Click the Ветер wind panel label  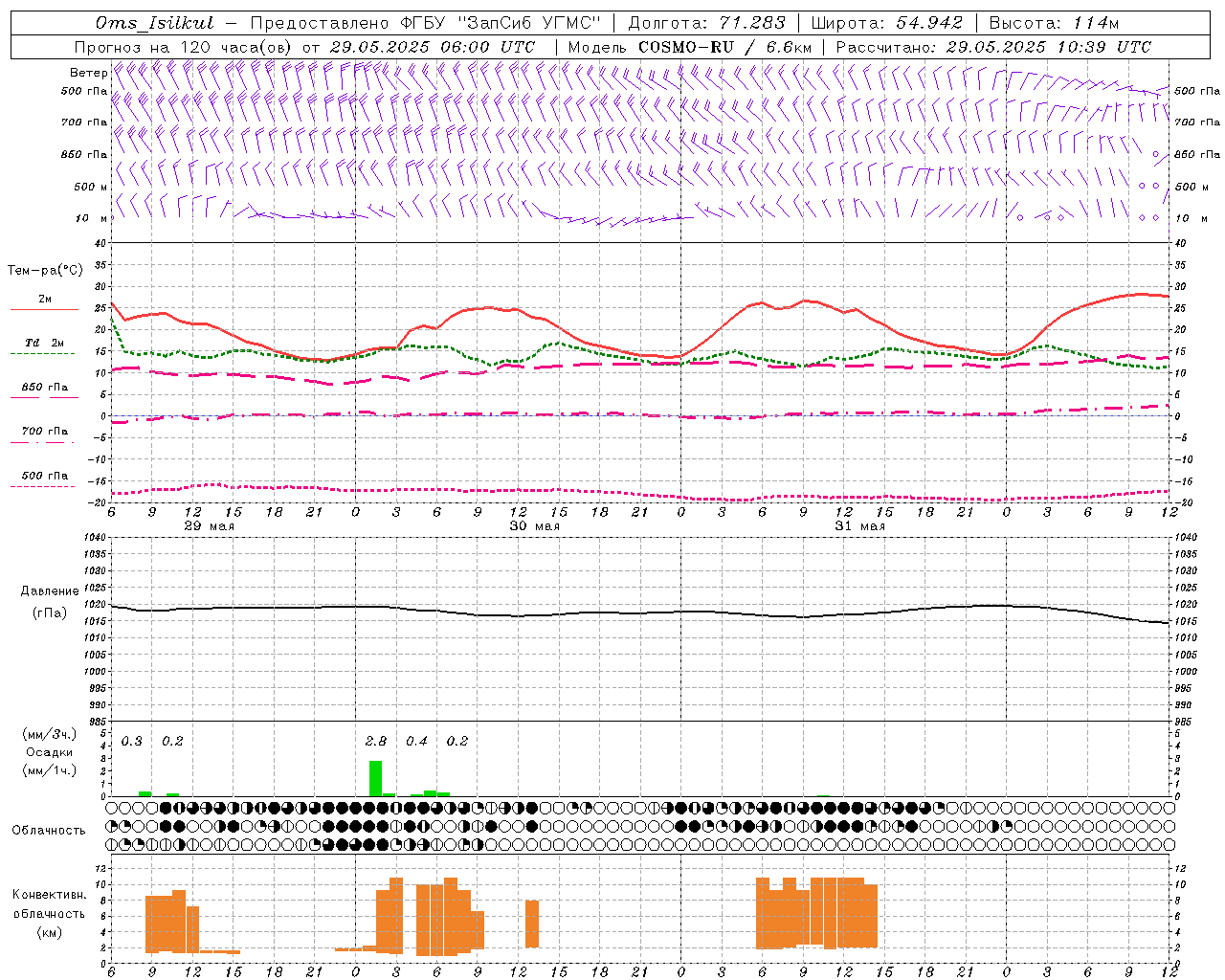click(x=88, y=73)
